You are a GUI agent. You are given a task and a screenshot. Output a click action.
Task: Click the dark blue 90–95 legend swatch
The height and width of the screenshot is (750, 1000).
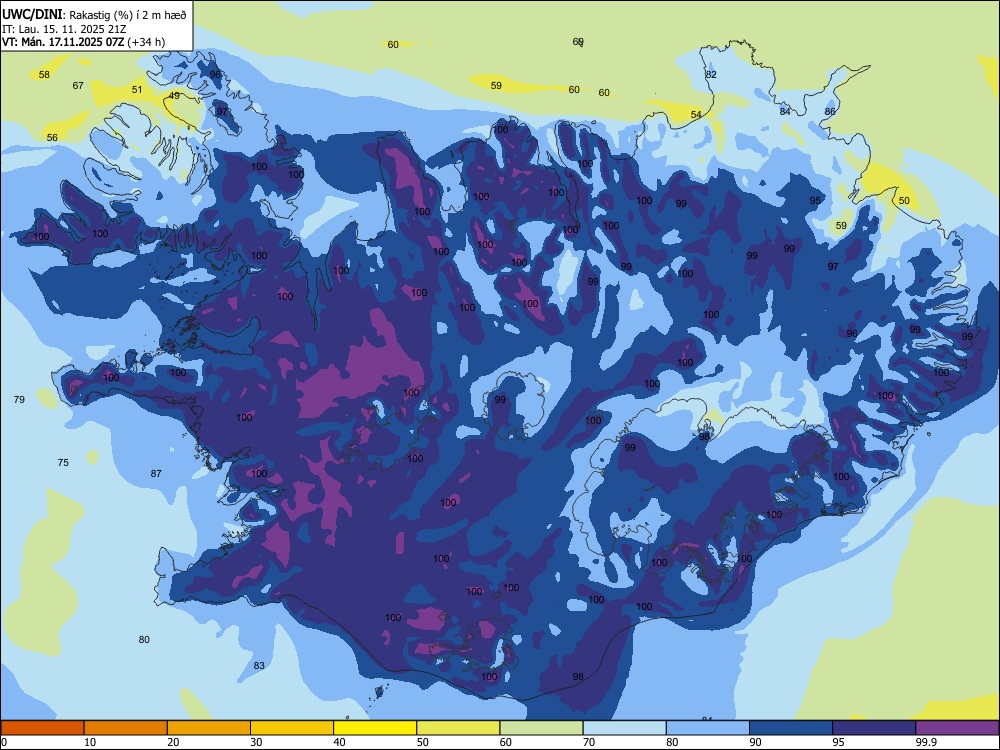(x=791, y=728)
